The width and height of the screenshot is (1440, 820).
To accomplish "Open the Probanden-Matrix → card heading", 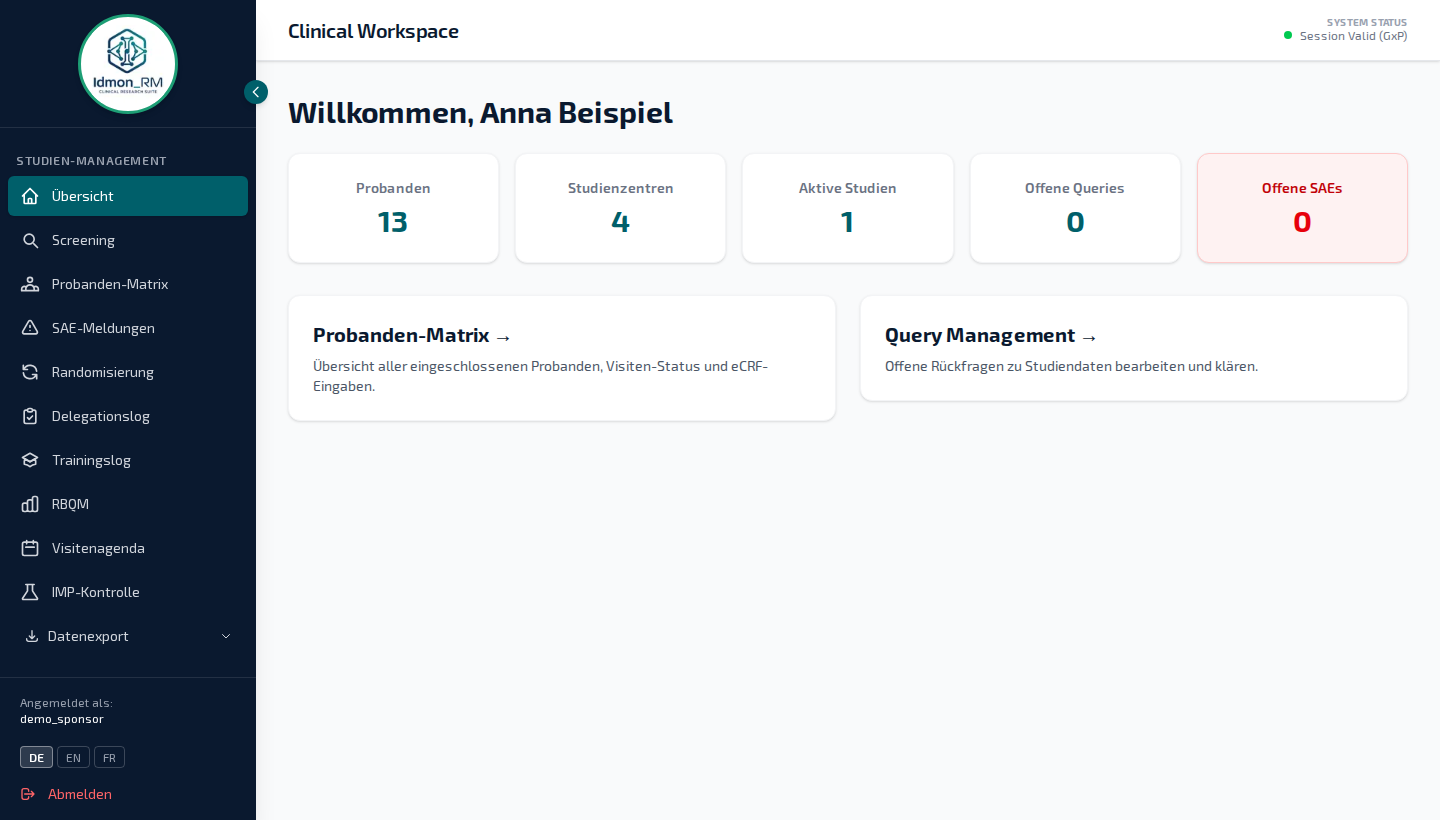I will tap(412, 335).
